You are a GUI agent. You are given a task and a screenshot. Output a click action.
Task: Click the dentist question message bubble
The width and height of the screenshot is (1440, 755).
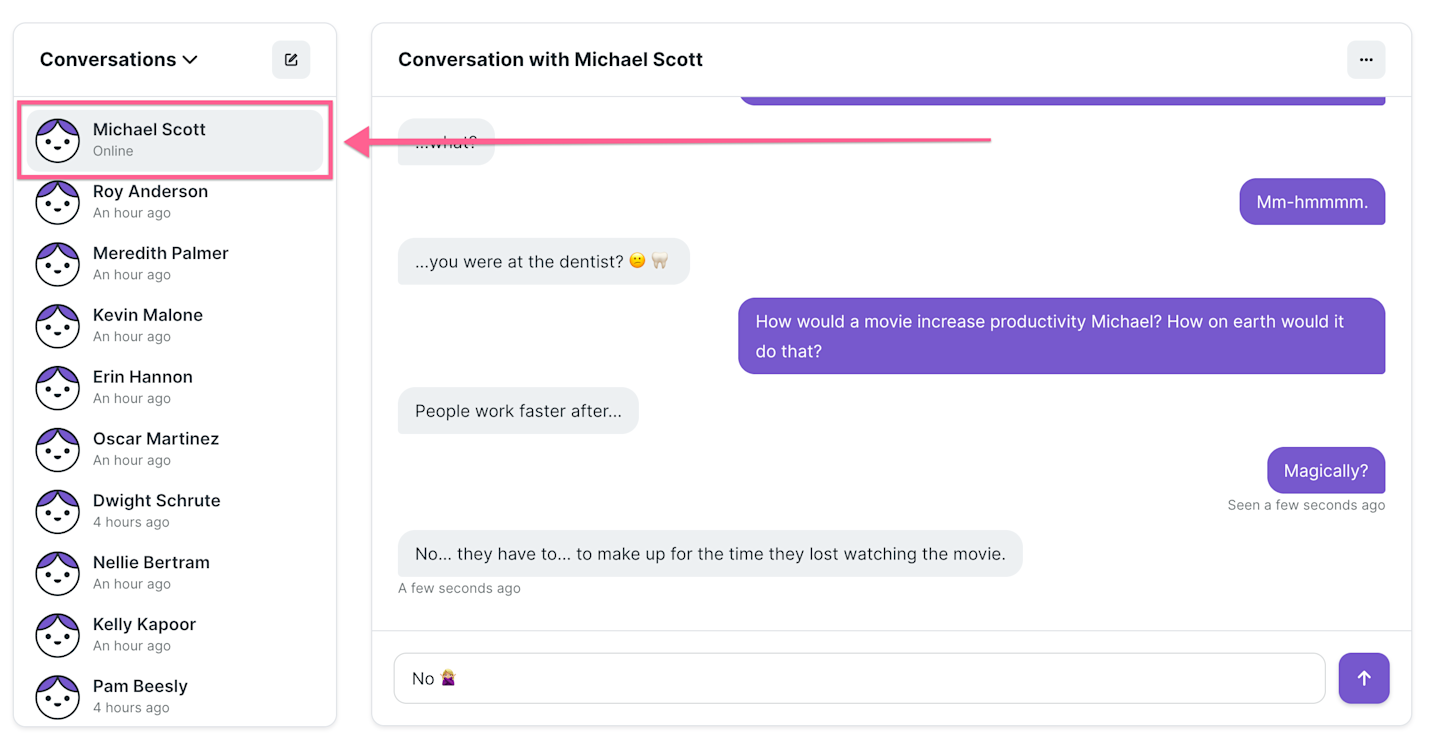(x=543, y=262)
